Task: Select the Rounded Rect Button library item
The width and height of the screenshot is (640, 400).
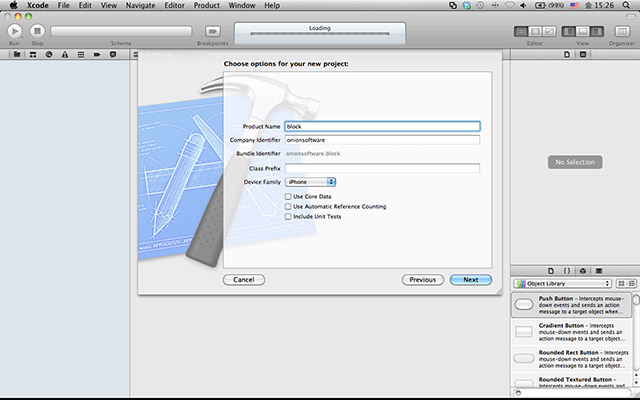Action: [571, 359]
